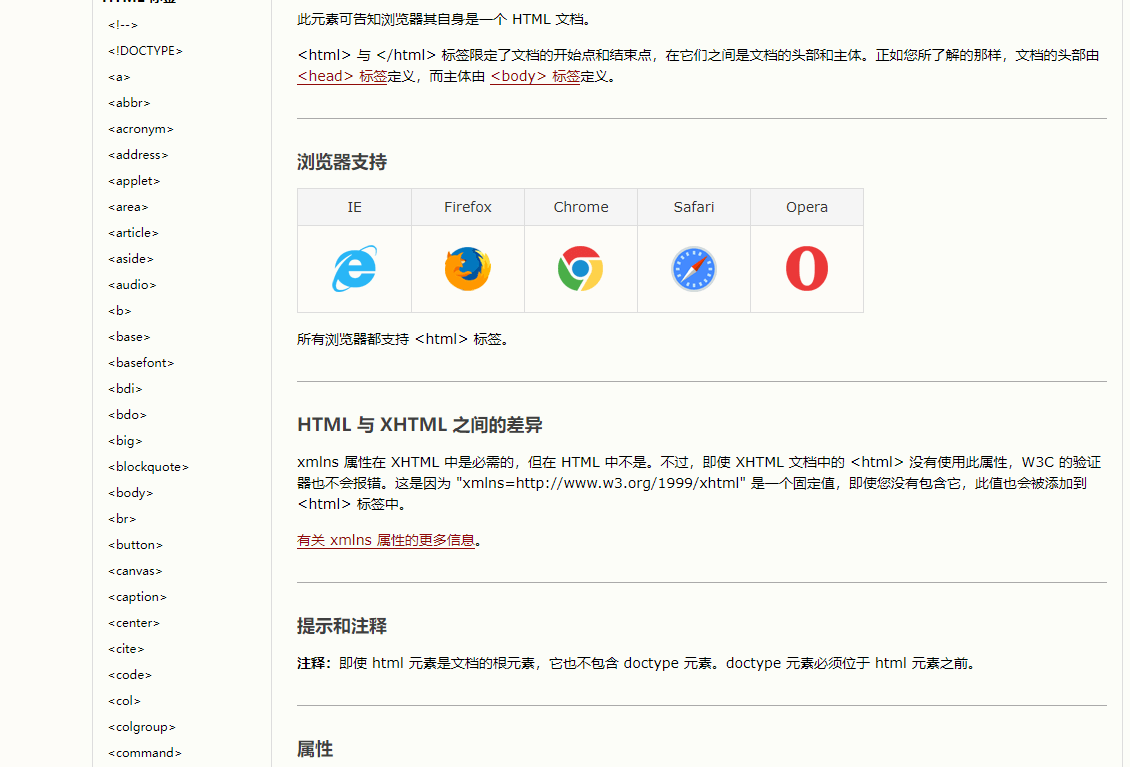Choose the <address> tag in sidebar
The image size is (1130, 767).
pos(138,154)
